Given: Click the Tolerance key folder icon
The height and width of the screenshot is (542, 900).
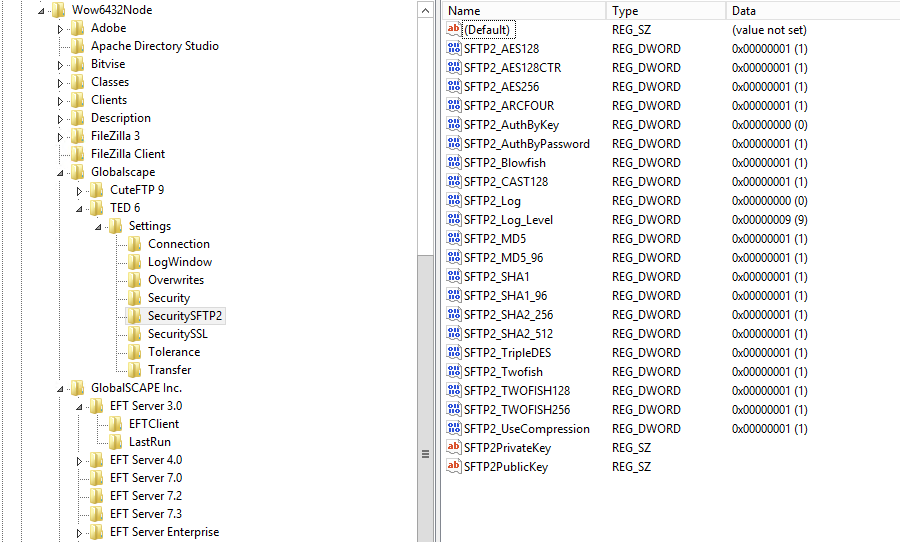Looking at the screenshot, I should pyautogui.click(x=134, y=352).
